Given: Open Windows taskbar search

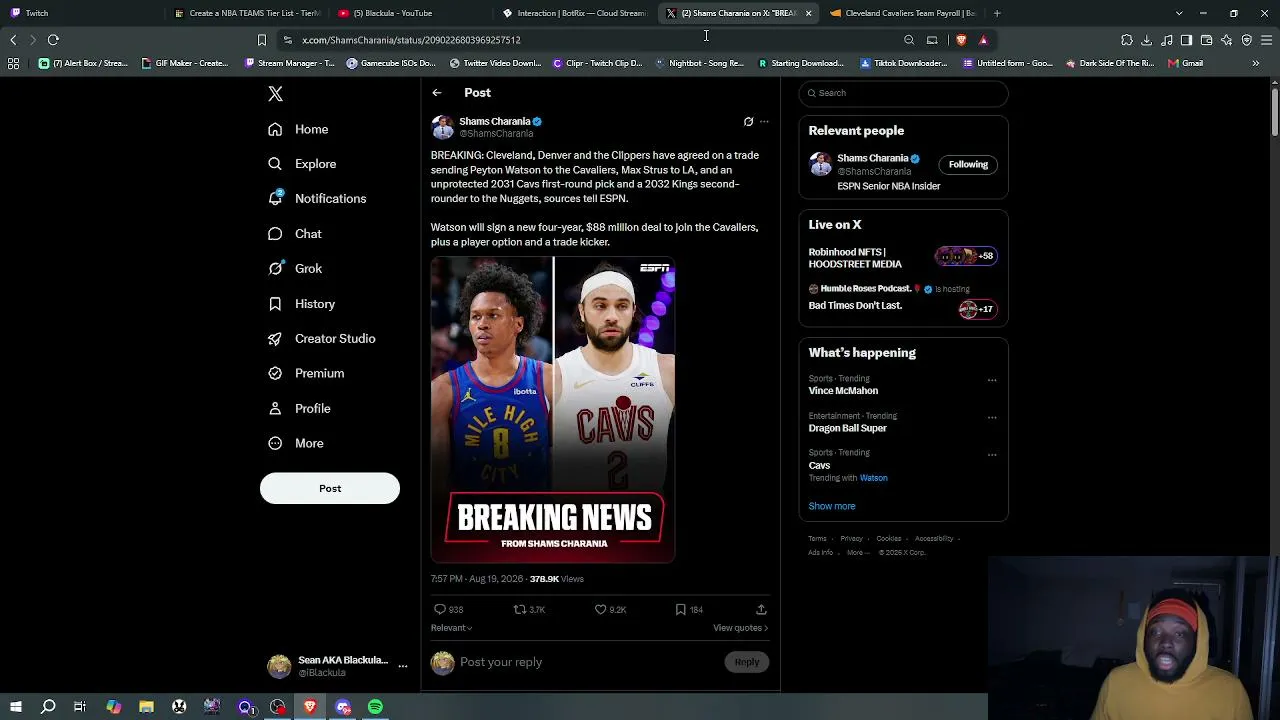Looking at the screenshot, I should point(48,707).
